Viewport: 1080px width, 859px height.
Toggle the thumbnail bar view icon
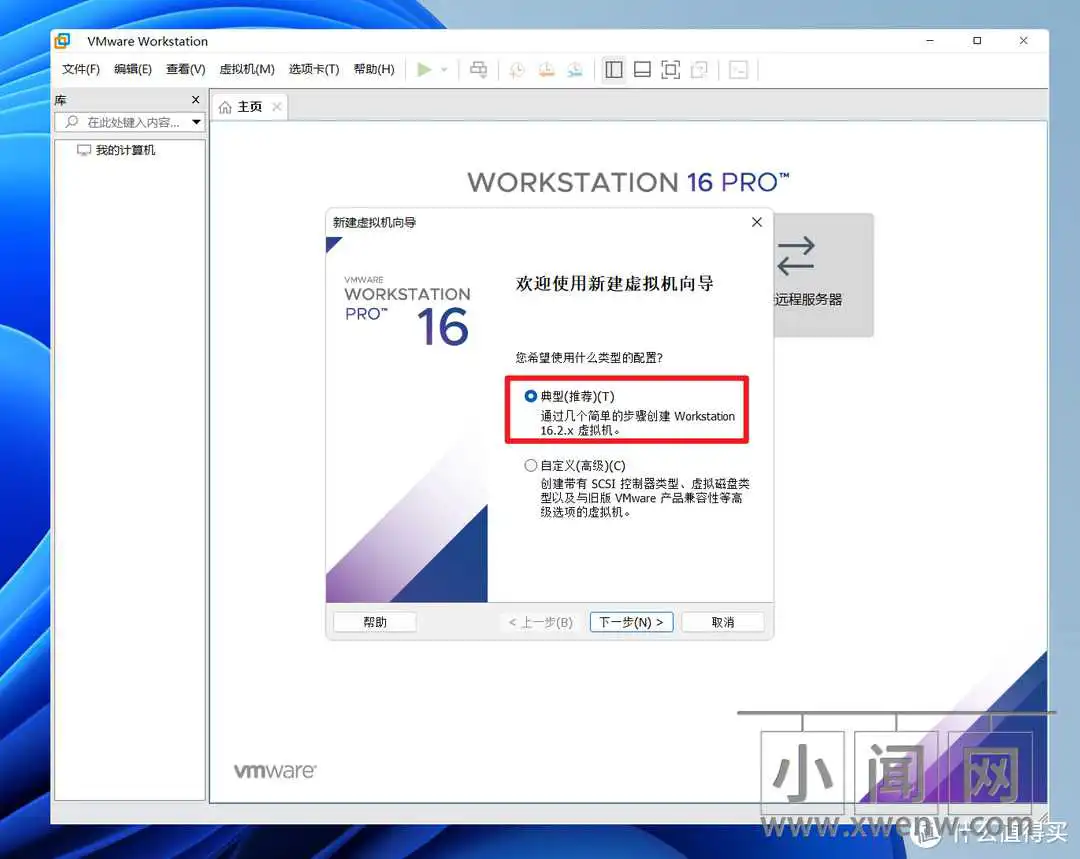pos(642,70)
